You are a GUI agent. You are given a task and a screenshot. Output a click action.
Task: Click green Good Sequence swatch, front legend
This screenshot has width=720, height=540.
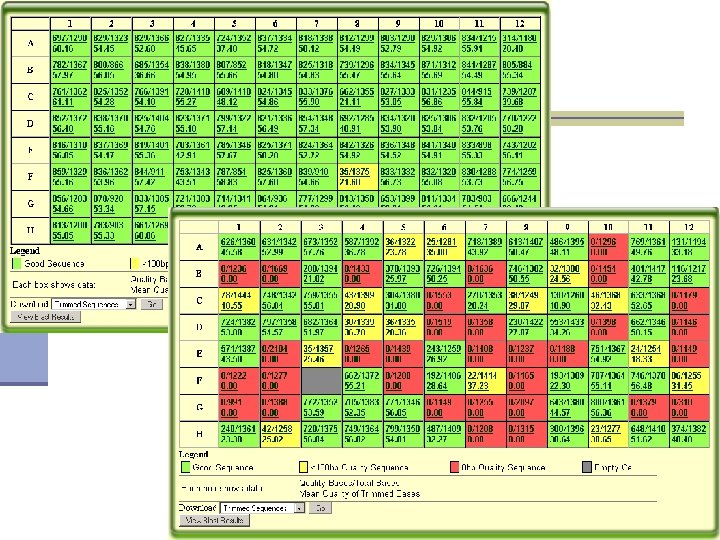tap(186, 467)
